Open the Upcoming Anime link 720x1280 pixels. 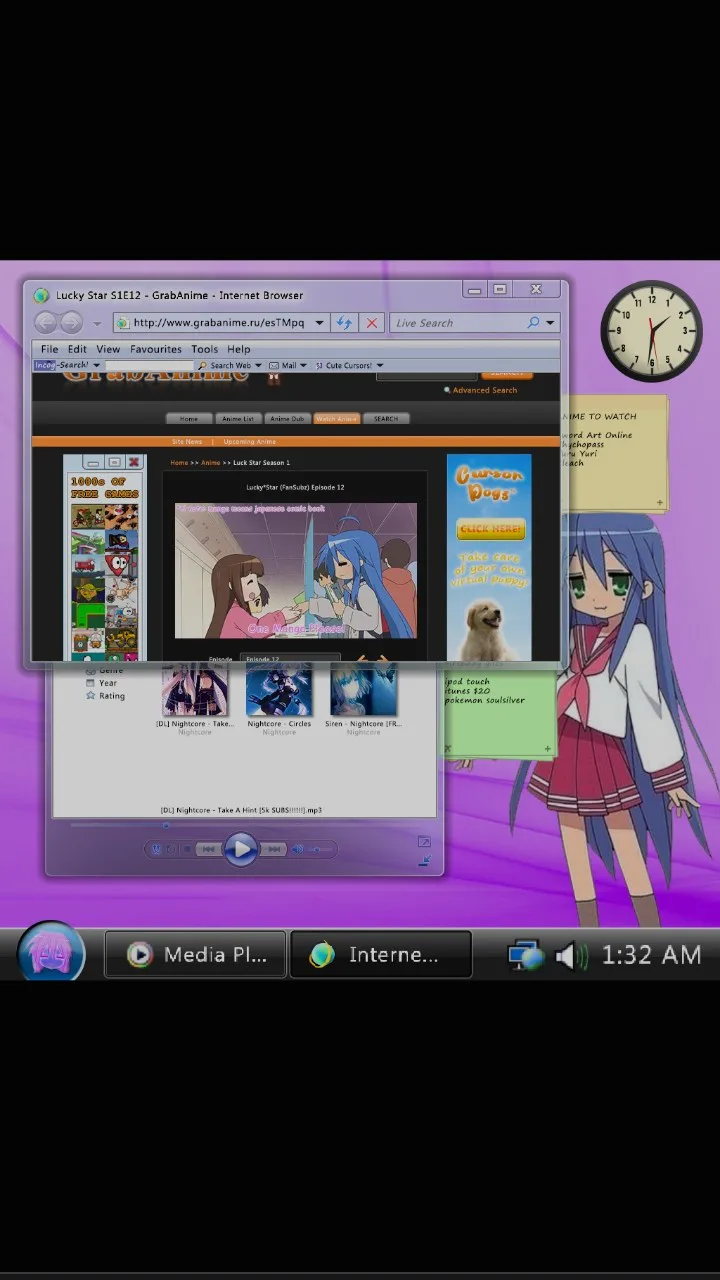coord(250,441)
